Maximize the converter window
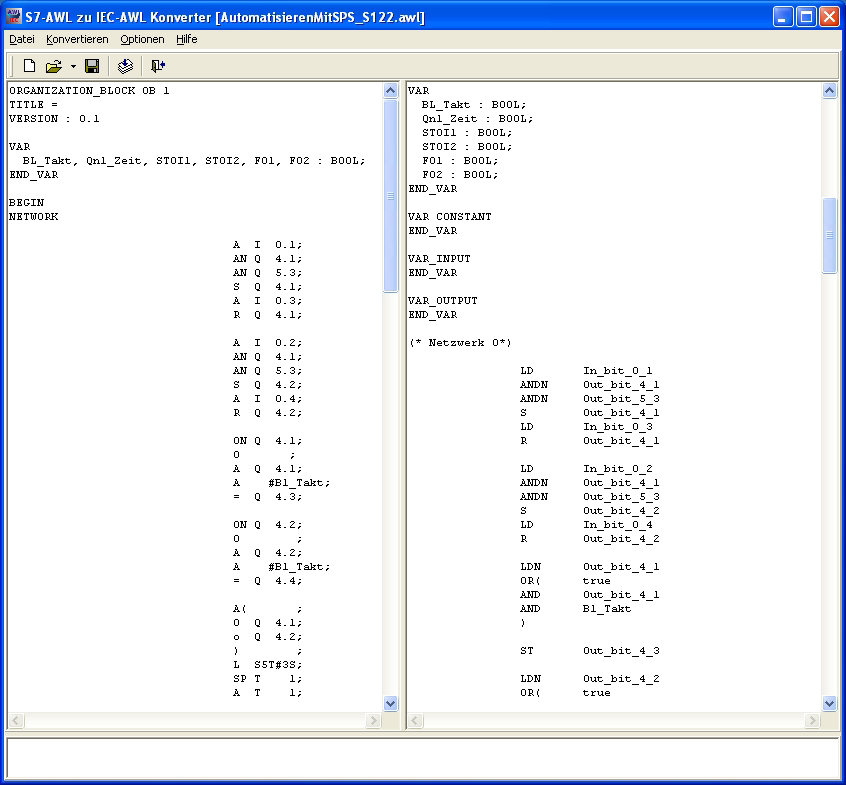This screenshot has width=846, height=785. [806, 16]
